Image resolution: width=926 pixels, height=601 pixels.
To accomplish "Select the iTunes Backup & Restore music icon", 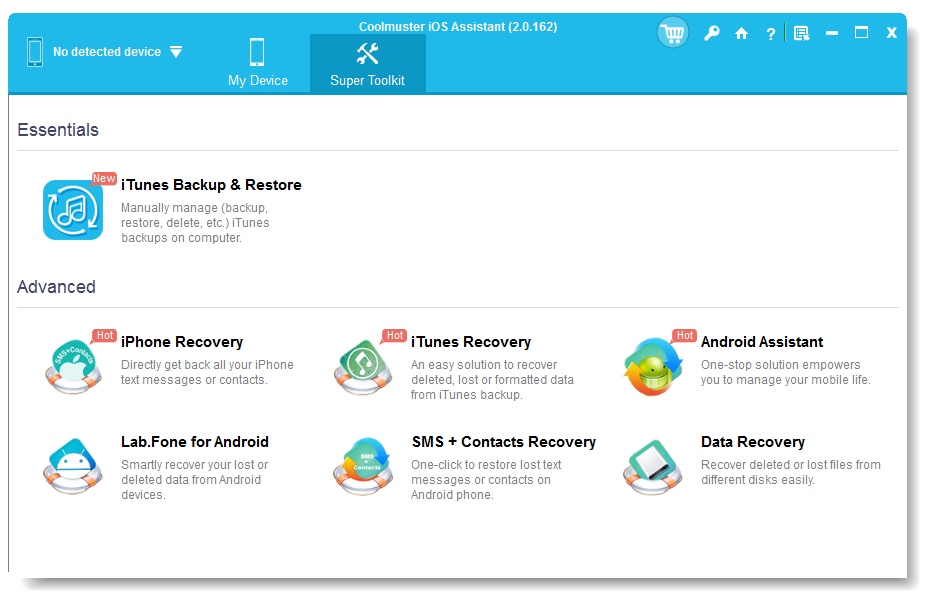I will click(x=72, y=210).
